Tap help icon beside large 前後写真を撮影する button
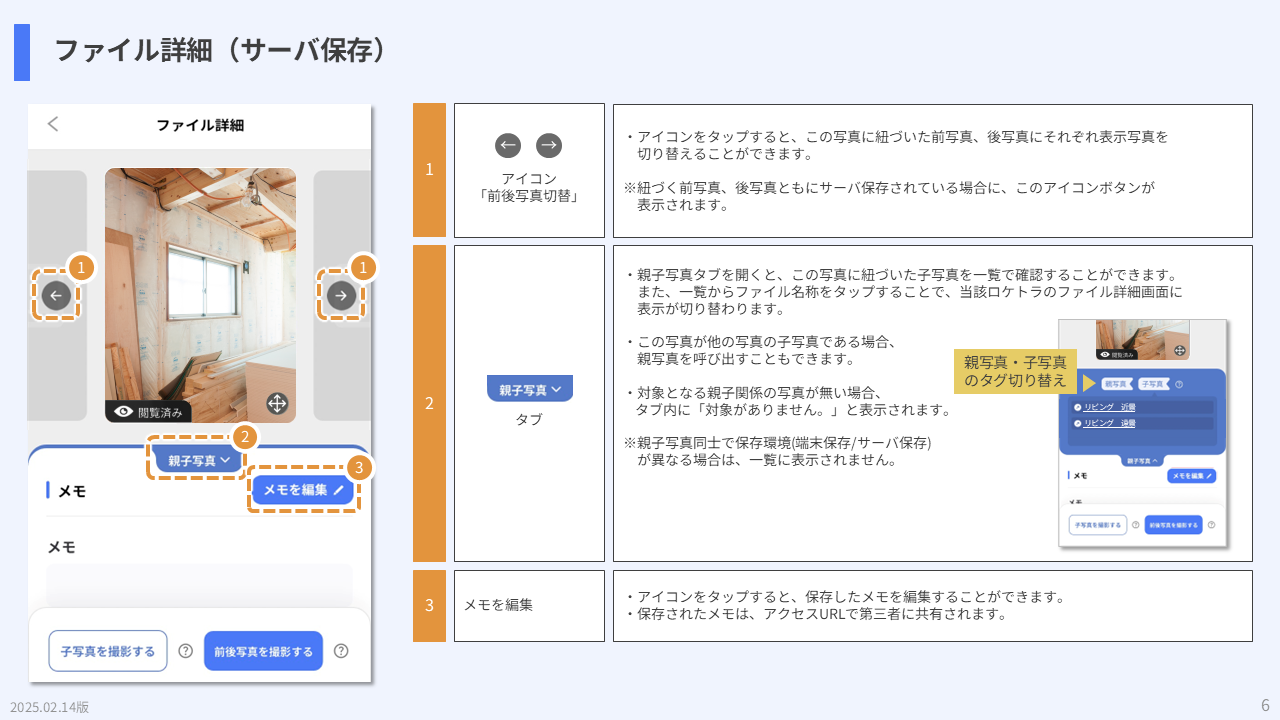Screen dimensions: 1280x720 click(x=341, y=651)
